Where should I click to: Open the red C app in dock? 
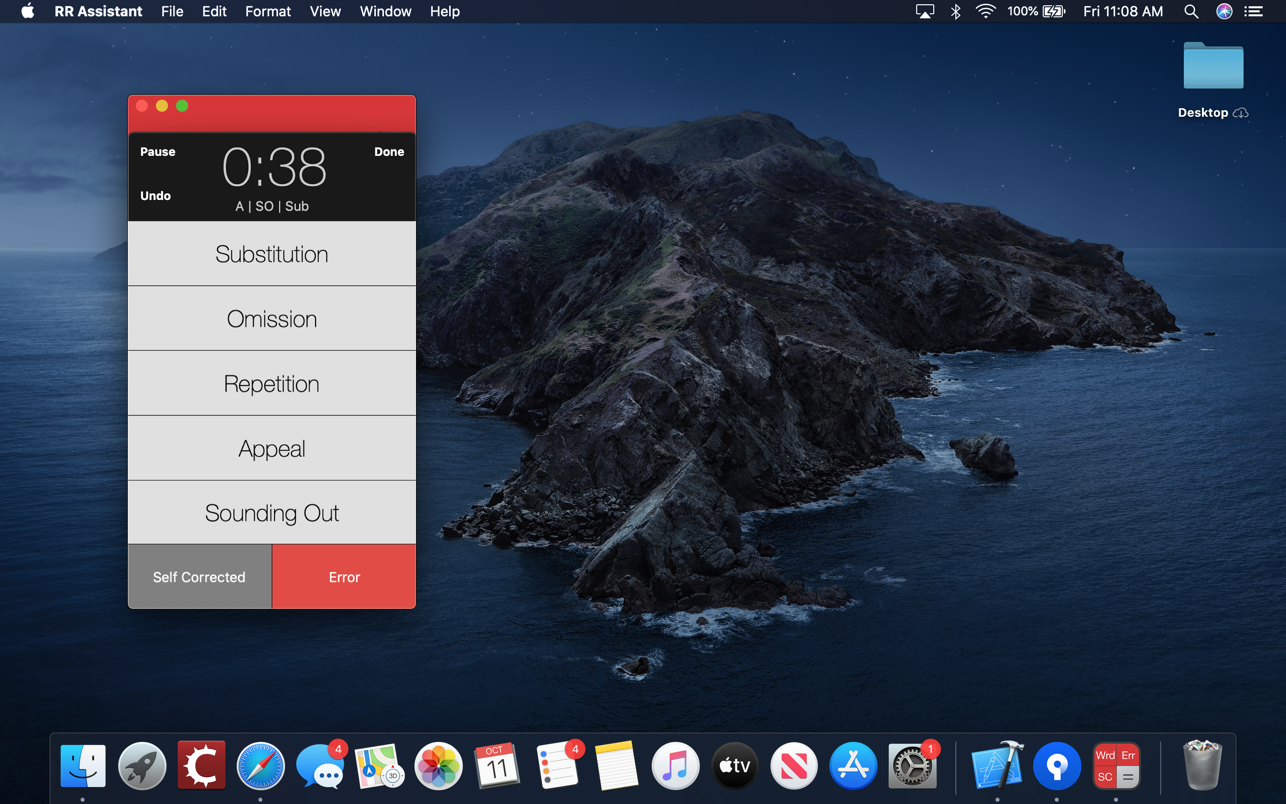point(201,766)
